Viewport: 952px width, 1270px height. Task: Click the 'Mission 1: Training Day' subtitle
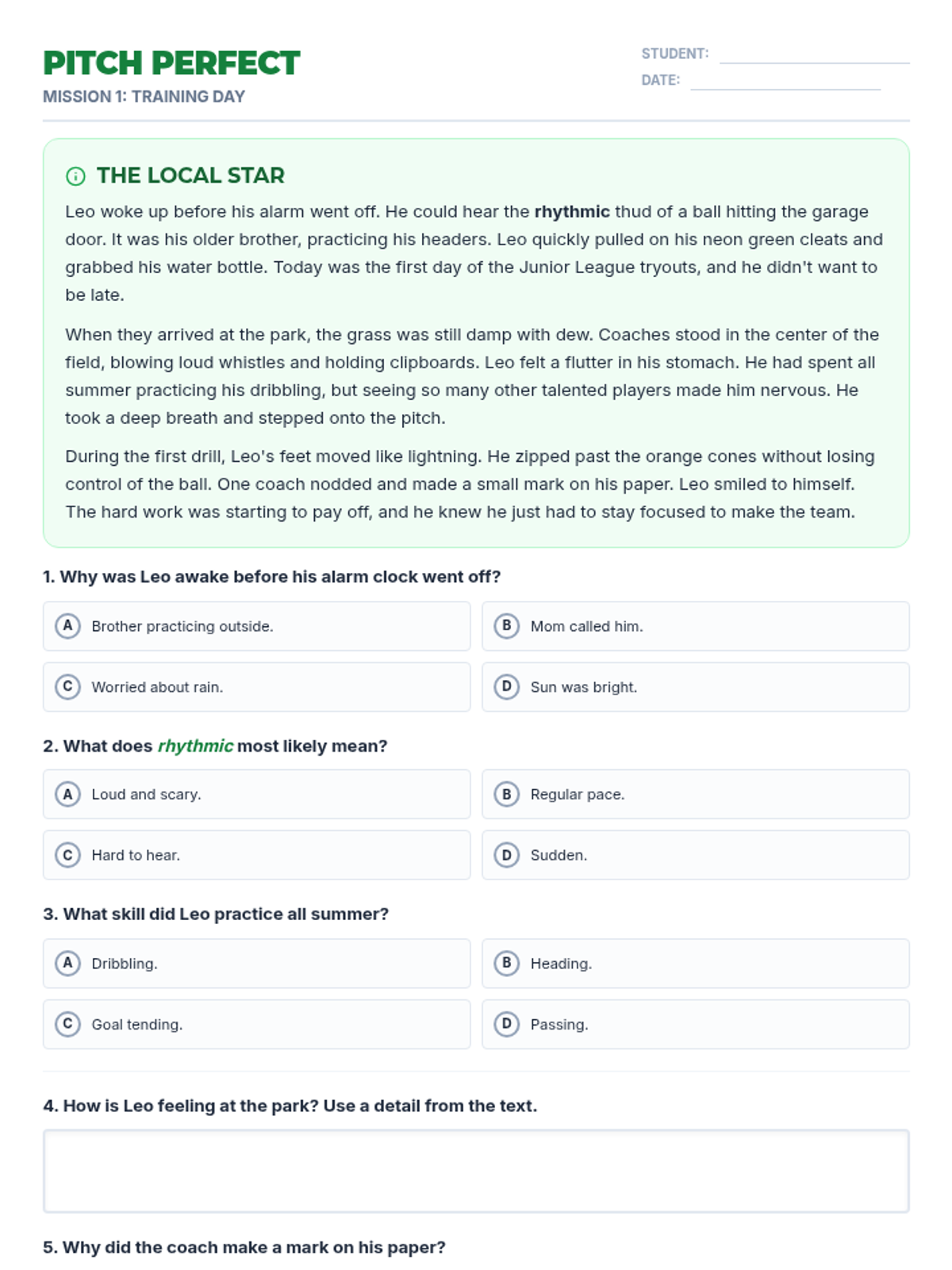[144, 97]
